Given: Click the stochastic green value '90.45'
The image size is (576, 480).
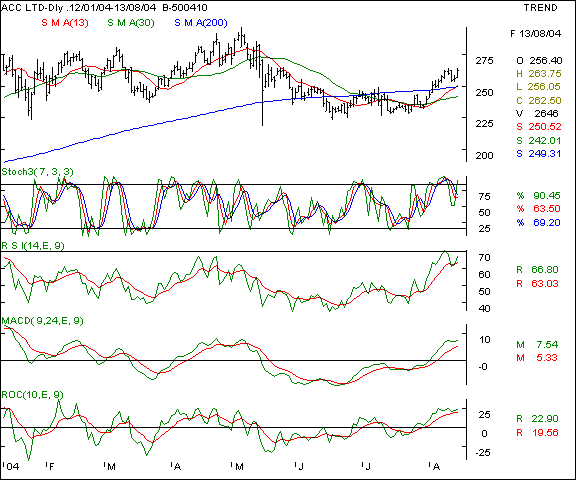Looking at the screenshot, I should (547, 196).
